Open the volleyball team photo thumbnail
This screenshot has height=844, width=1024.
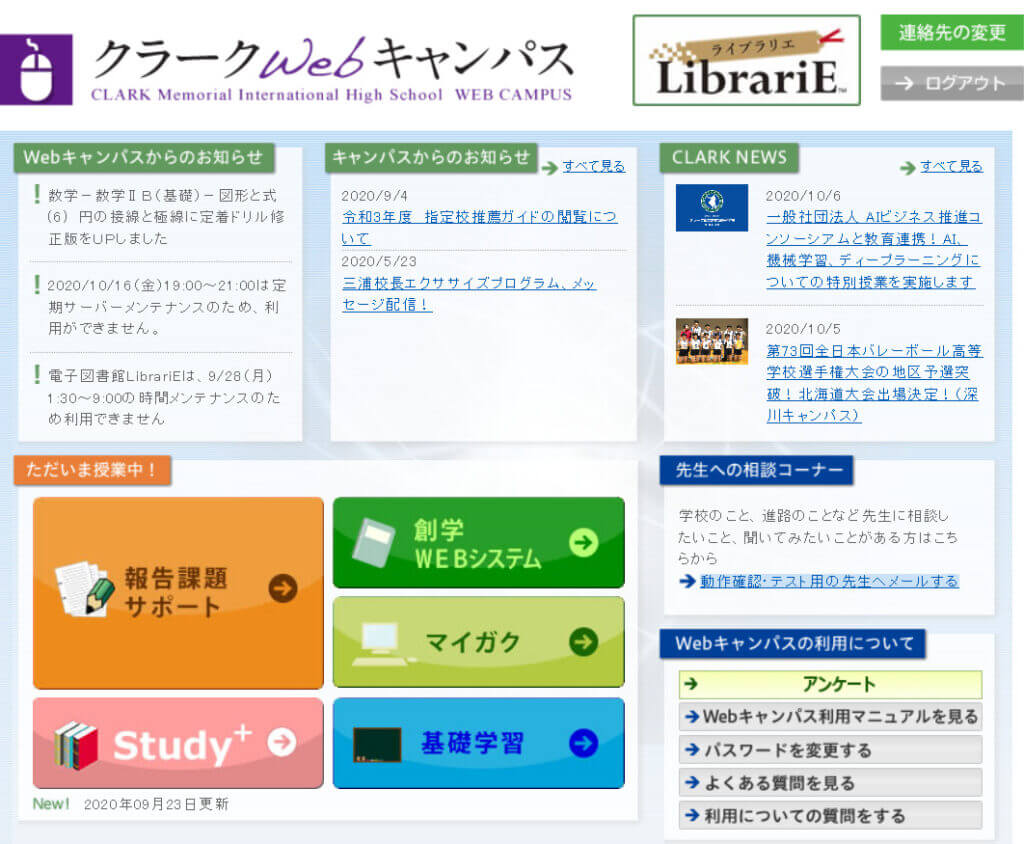click(712, 341)
